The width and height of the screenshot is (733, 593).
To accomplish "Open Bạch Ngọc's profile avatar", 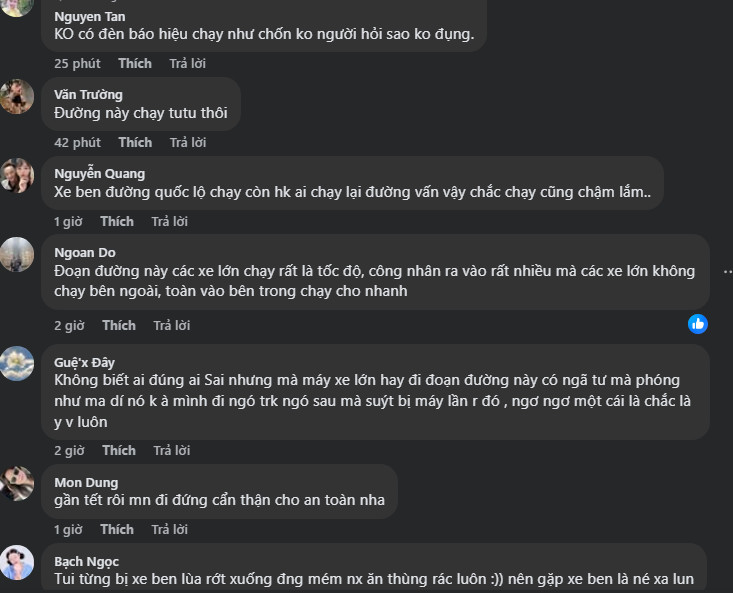I will pyautogui.click(x=17, y=563).
